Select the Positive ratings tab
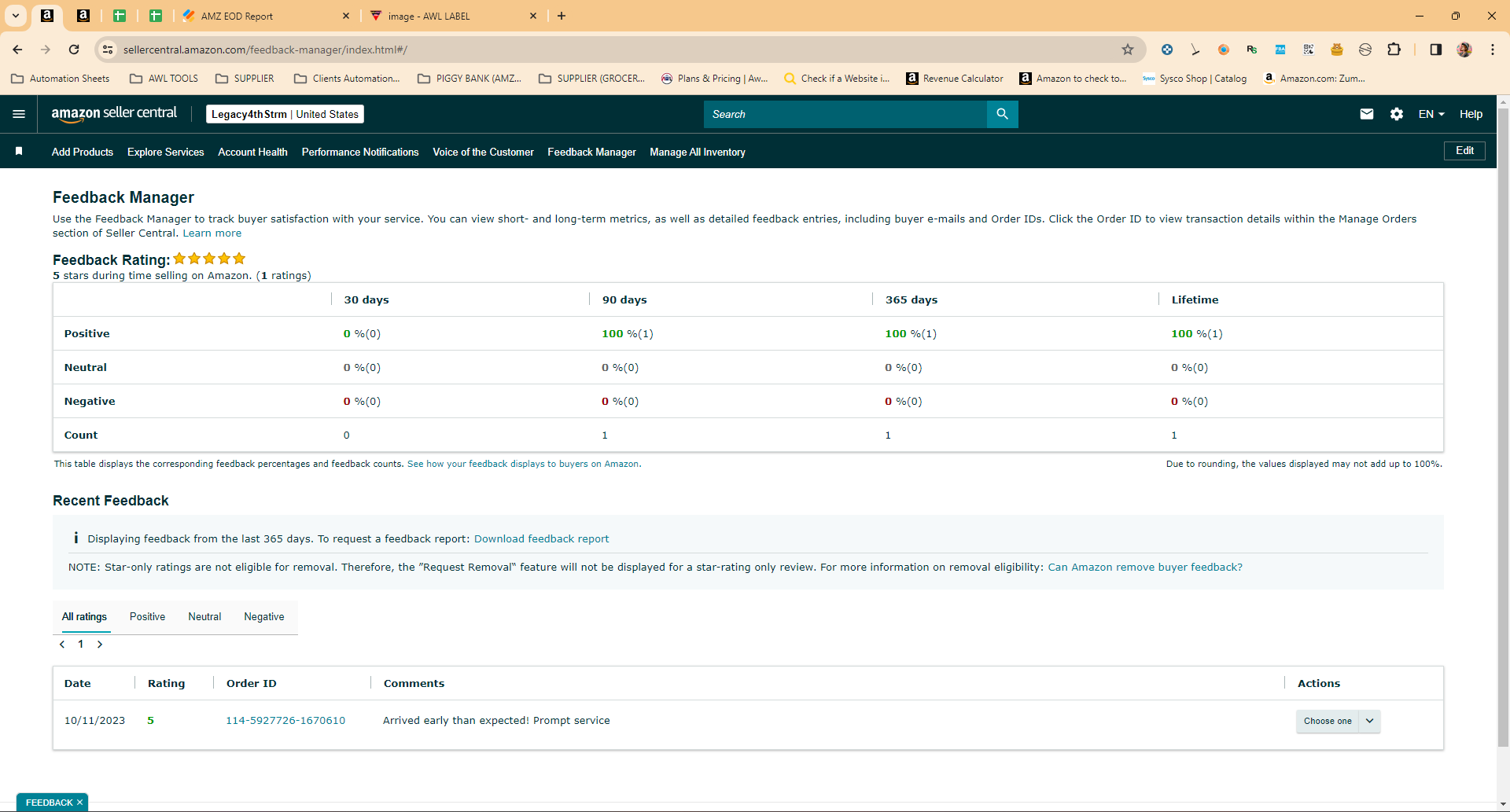Image resolution: width=1510 pixels, height=812 pixels. 147,617
